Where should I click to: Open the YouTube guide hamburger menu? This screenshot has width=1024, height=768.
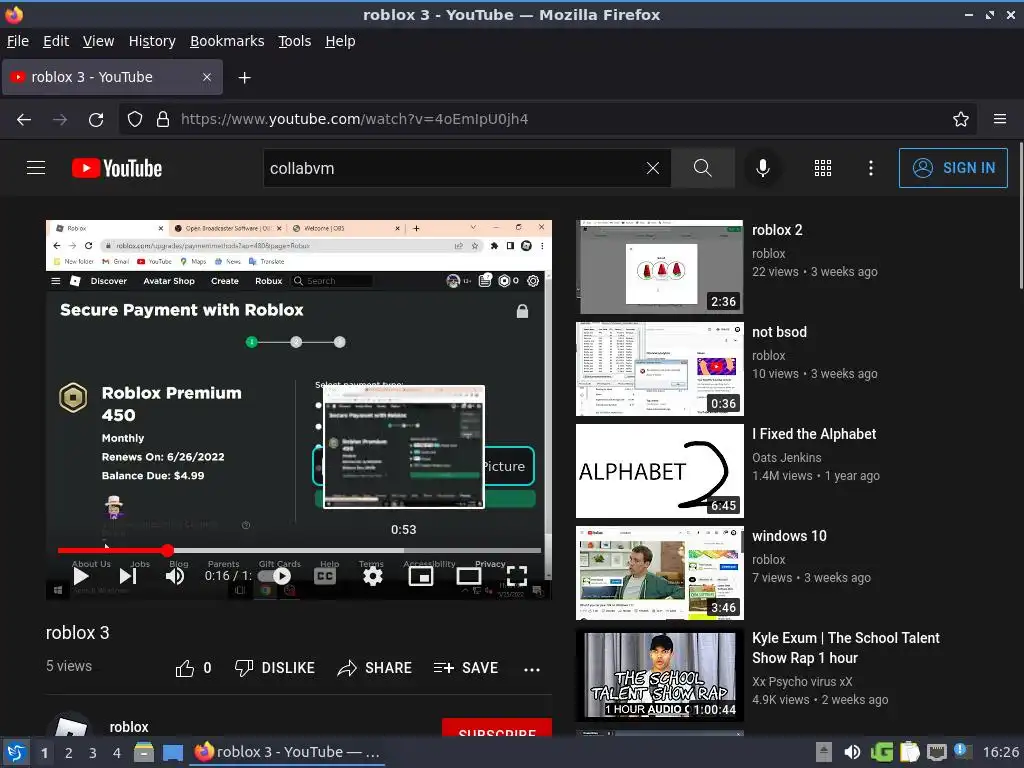36,168
